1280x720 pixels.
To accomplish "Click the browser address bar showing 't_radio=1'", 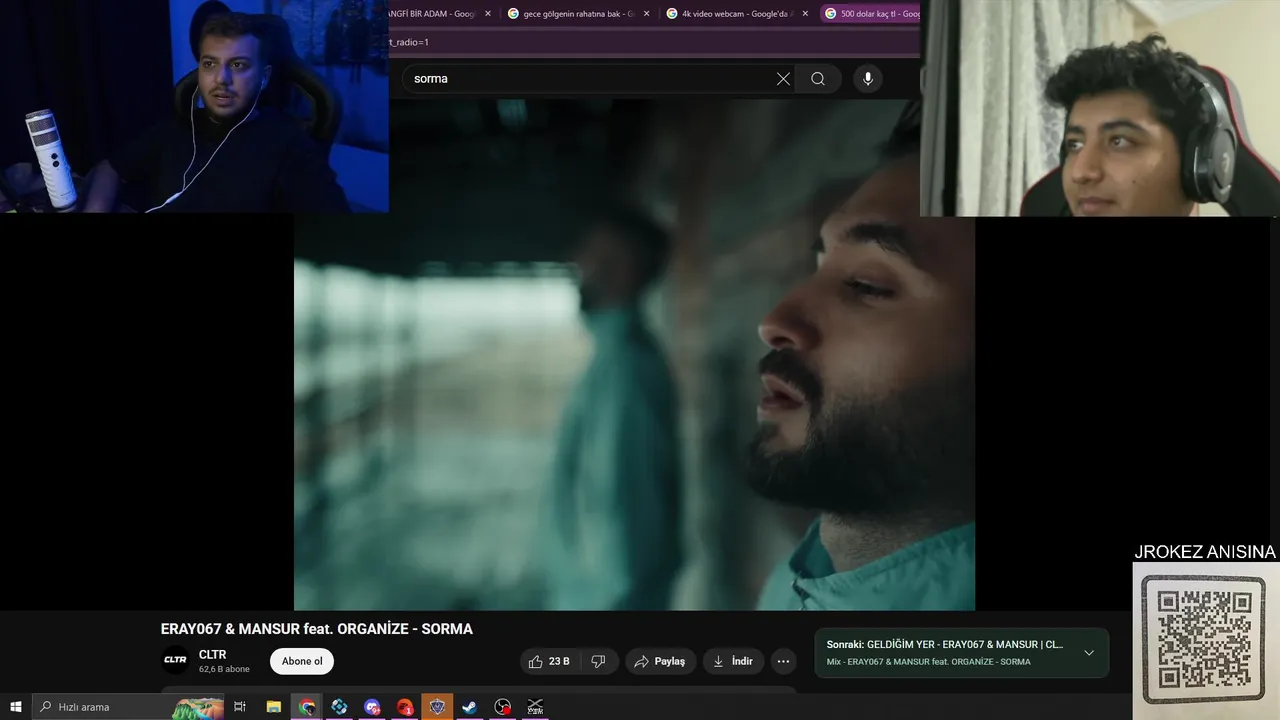I will pos(654,42).
